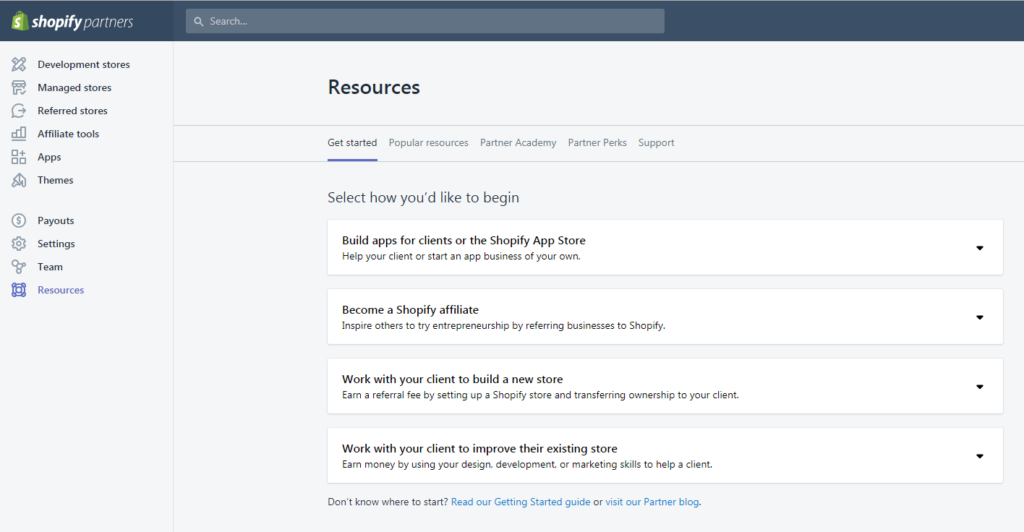
Task: Click Build apps for clients heading
Action: coord(464,240)
